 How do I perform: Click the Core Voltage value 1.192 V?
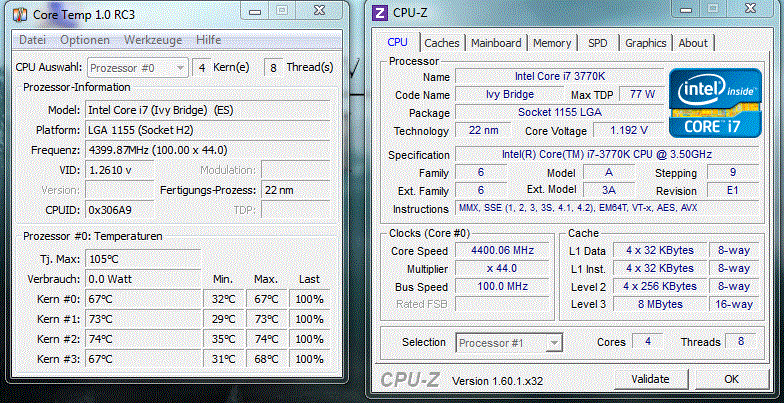click(x=628, y=130)
